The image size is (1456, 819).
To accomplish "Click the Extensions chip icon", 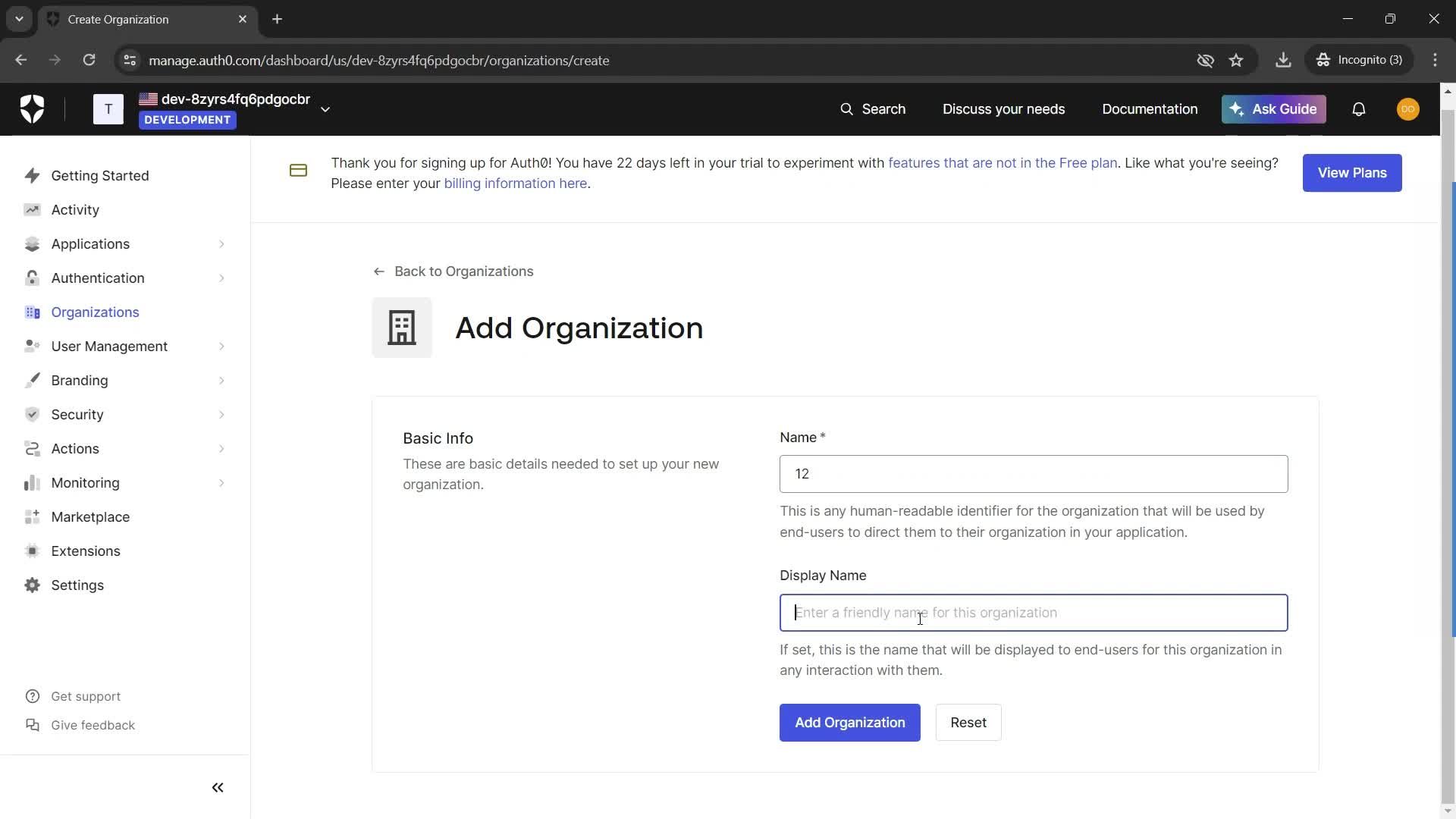I will (32, 551).
